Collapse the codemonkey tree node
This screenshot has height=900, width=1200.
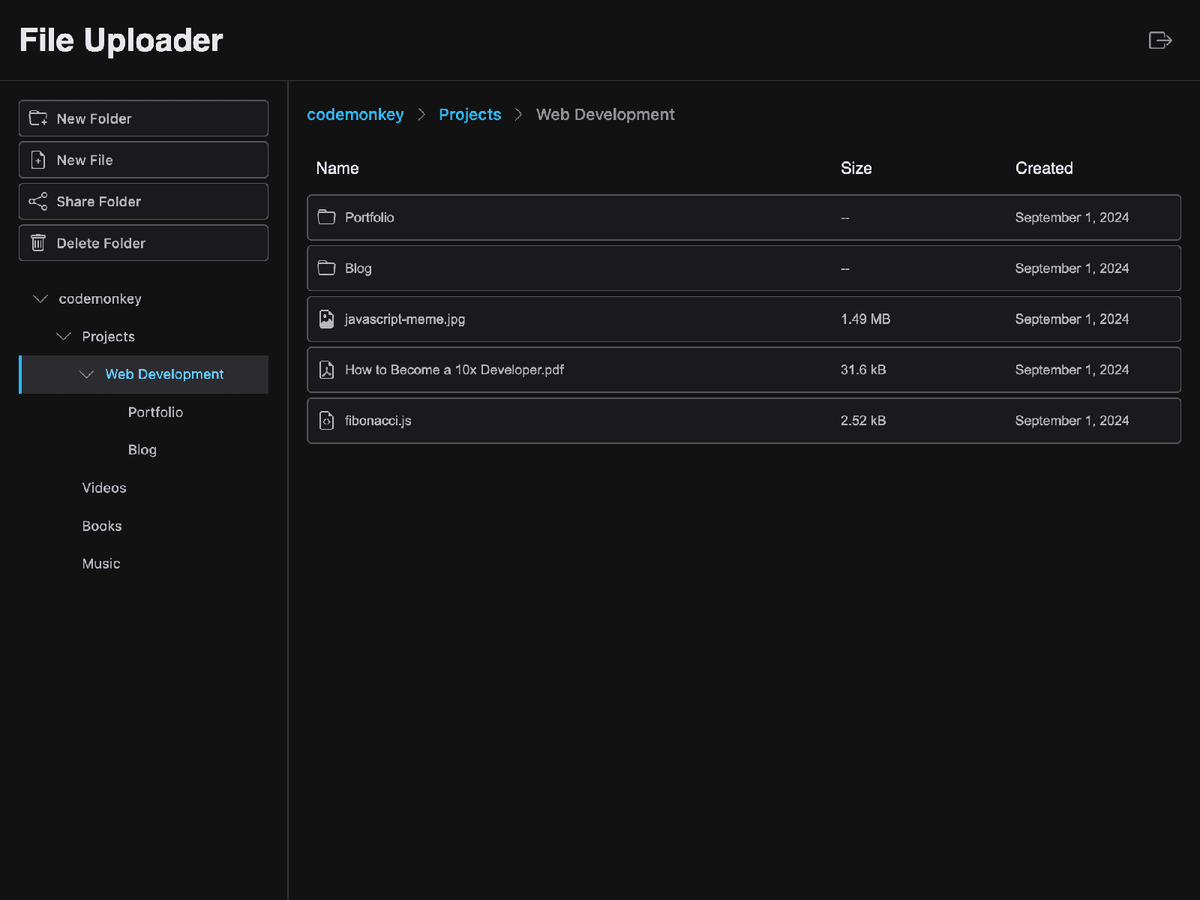(x=40, y=298)
